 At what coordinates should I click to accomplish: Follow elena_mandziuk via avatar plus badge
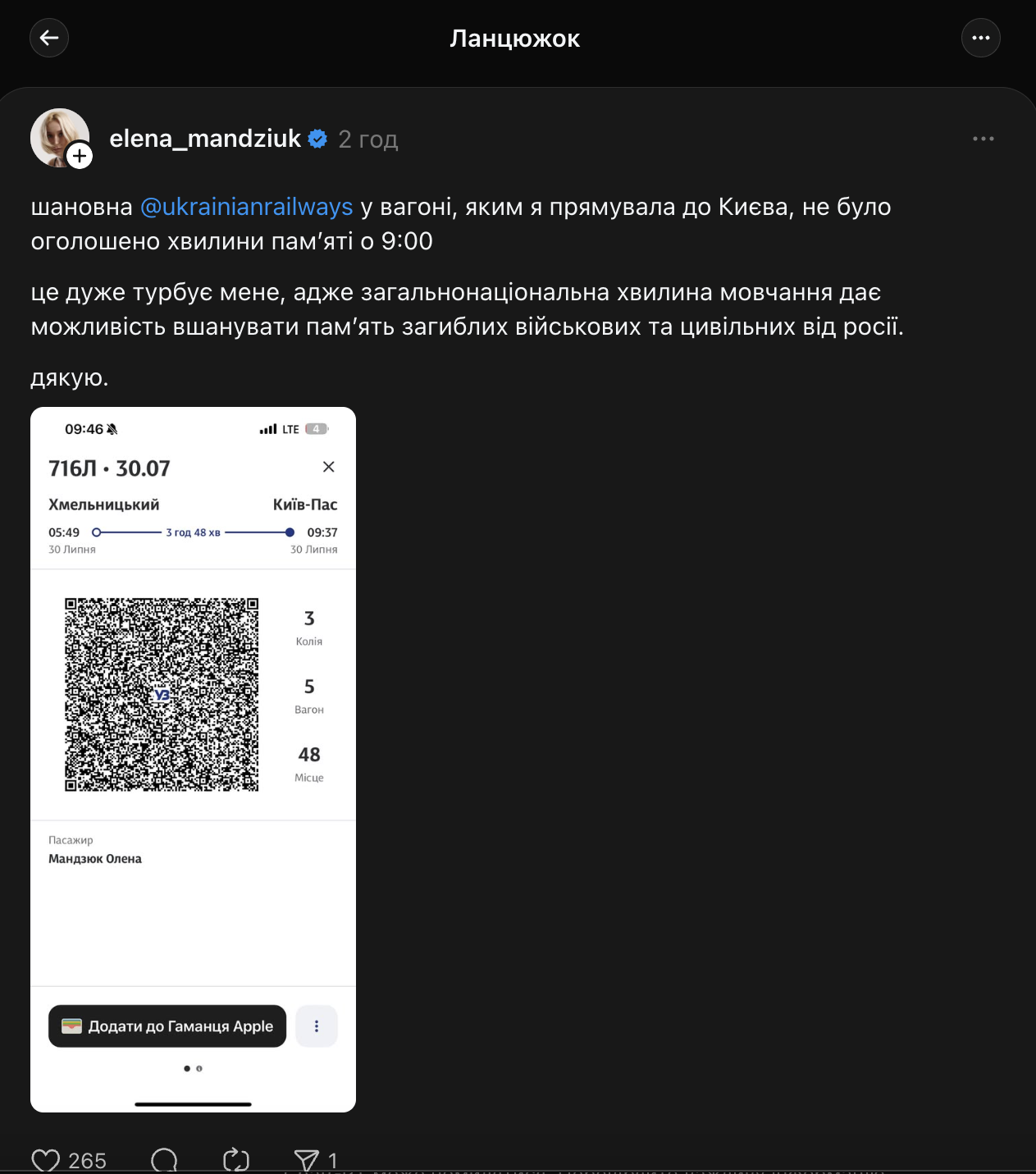coord(80,155)
